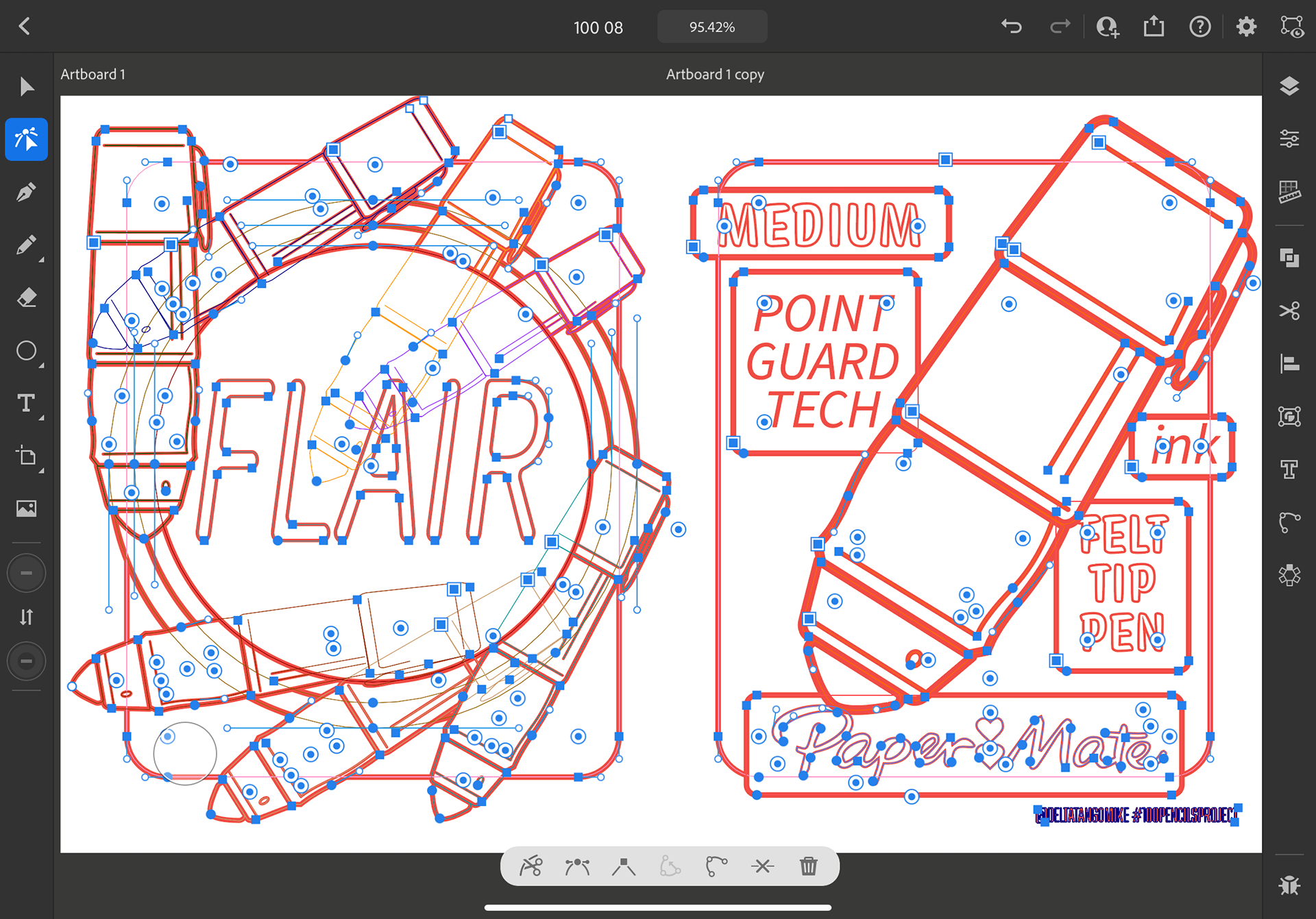This screenshot has height=919, width=1316.
Task: Tap the touch shortcut circle on canvas
Action: pos(185,753)
